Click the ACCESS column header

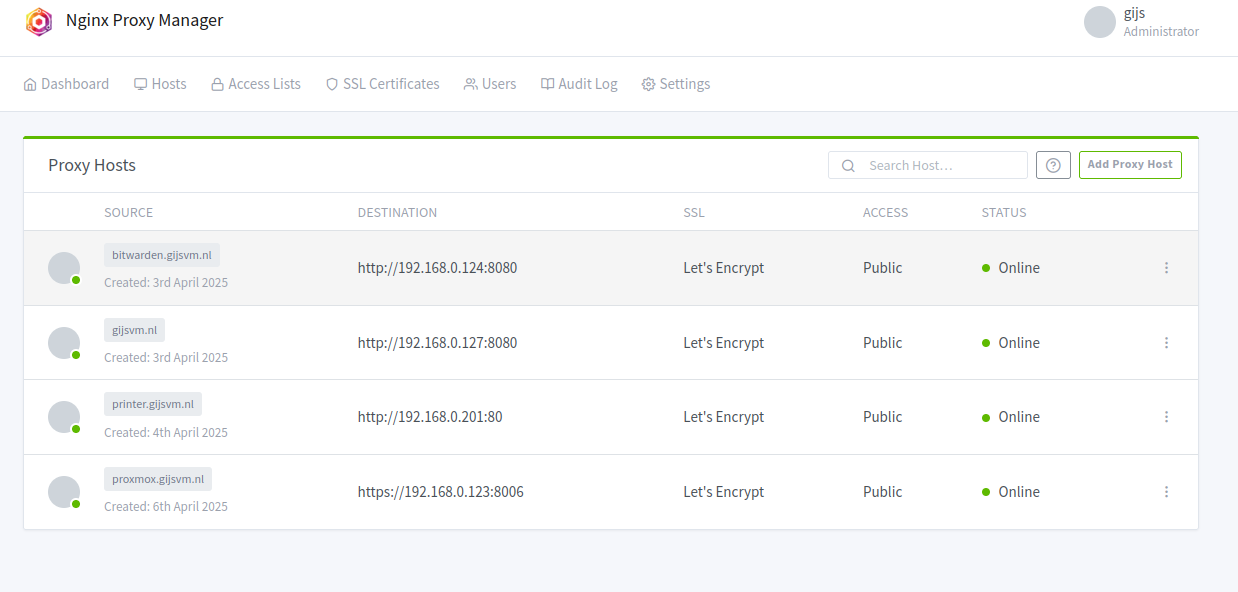tap(886, 213)
